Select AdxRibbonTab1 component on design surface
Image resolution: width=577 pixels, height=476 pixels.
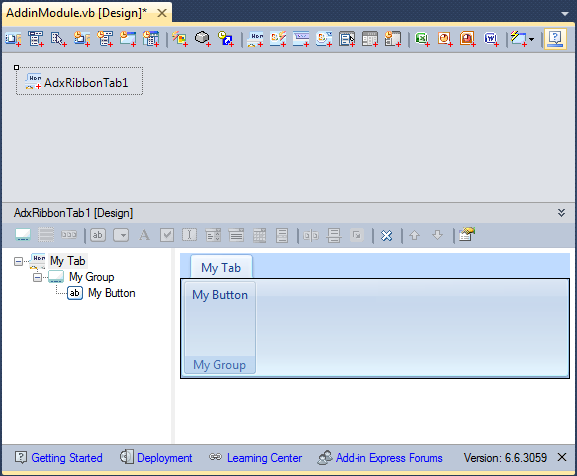[79, 81]
